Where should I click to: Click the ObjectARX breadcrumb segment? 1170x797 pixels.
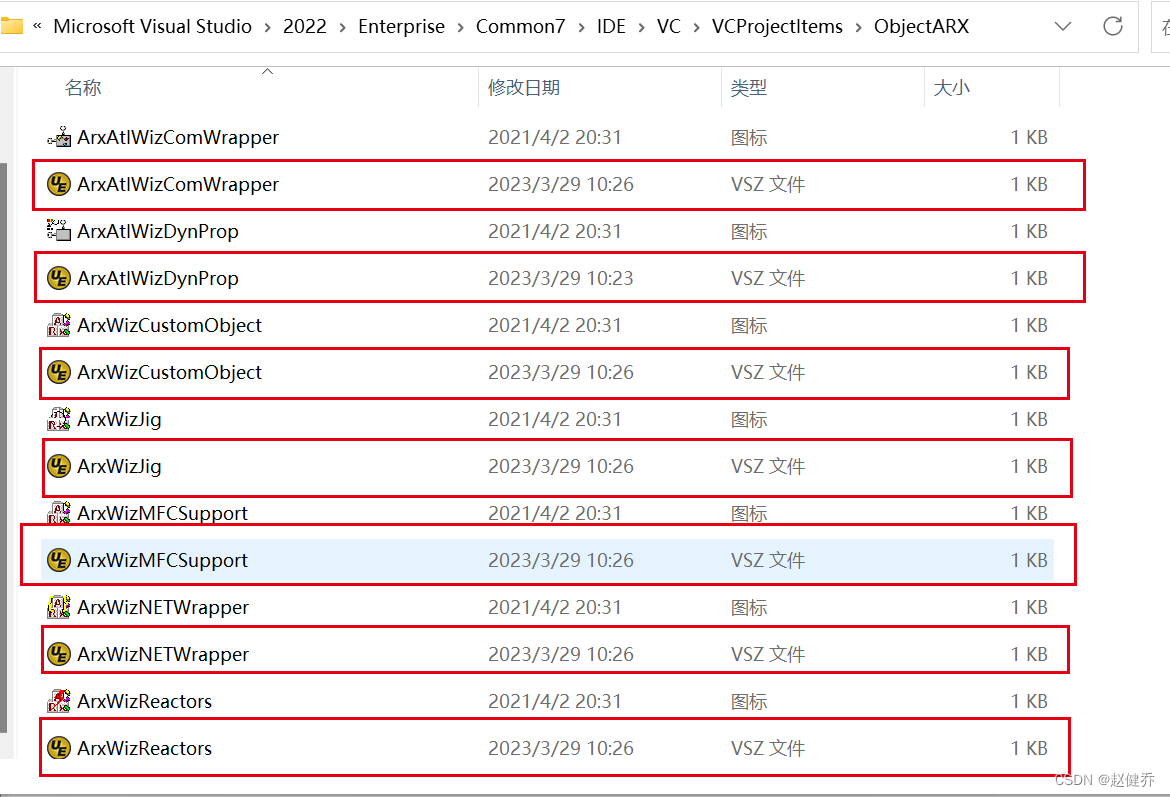(922, 26)
